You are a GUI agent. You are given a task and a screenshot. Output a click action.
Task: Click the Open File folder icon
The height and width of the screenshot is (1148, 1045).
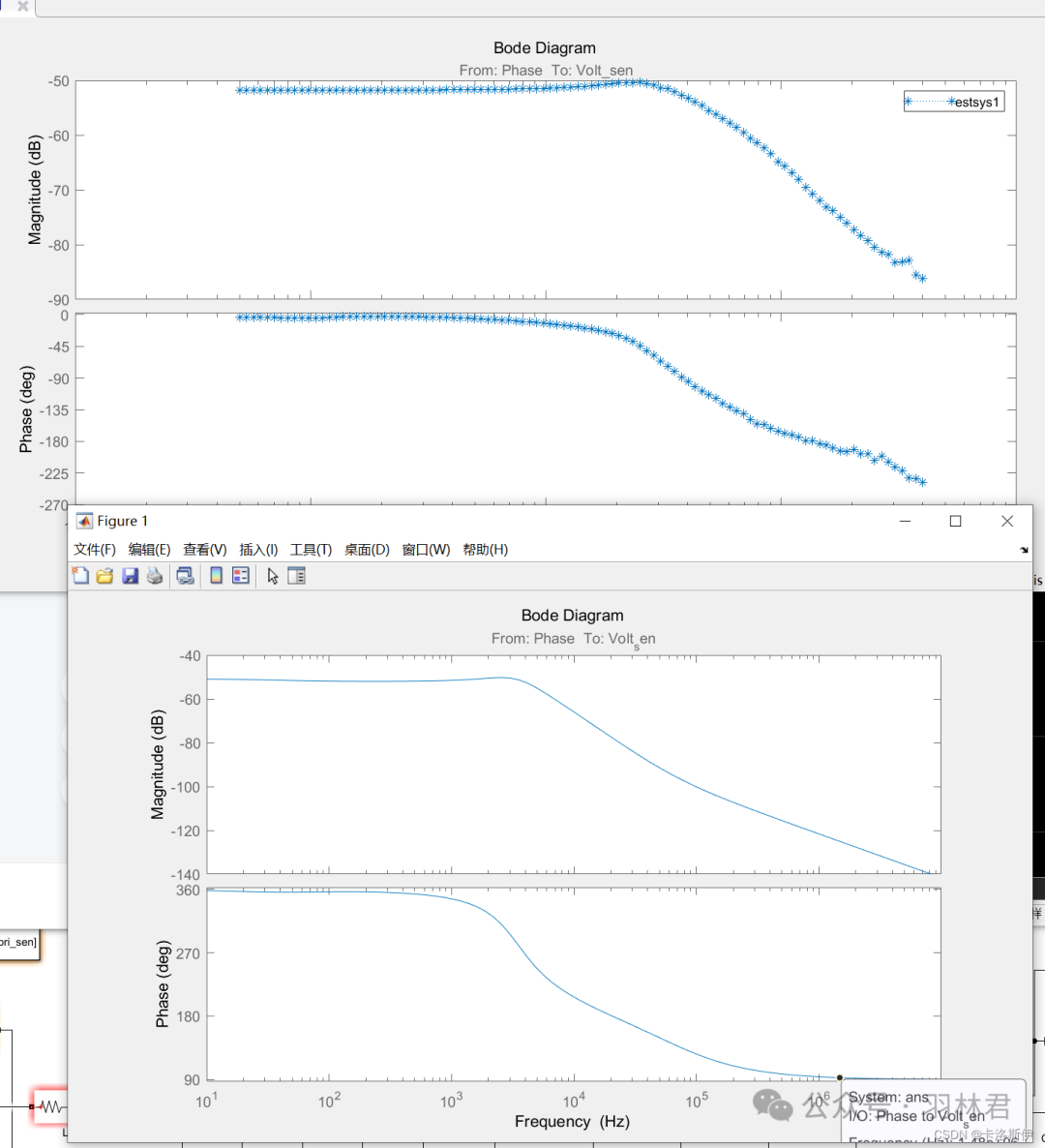[104, 576]
